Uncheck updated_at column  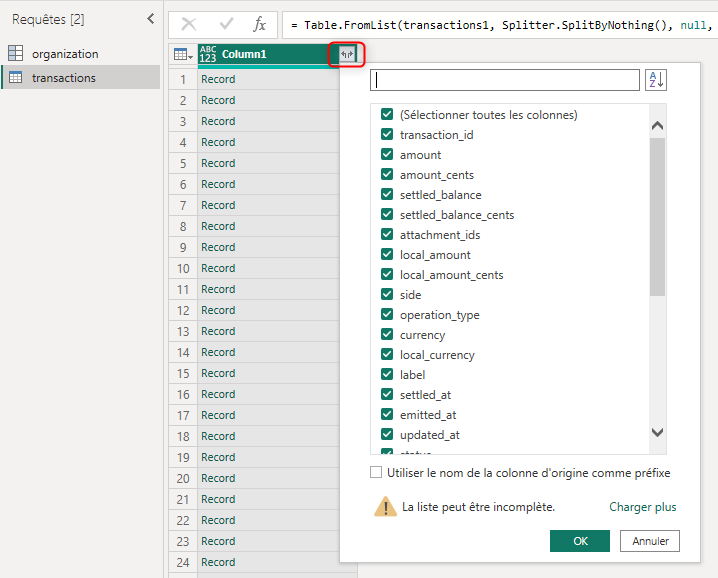pyautogui.click(x=387, y=434)
